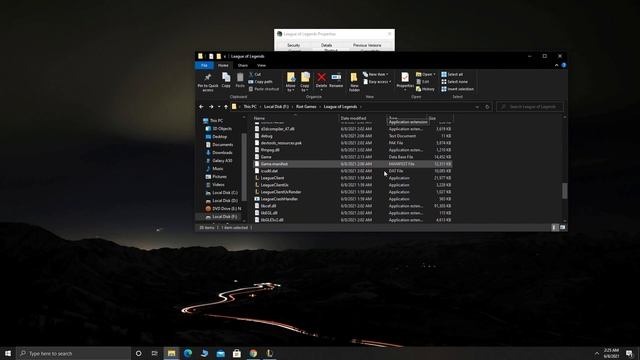
Task: Open Microsoft Store from the taskbar
Action: tap(237, 353)
